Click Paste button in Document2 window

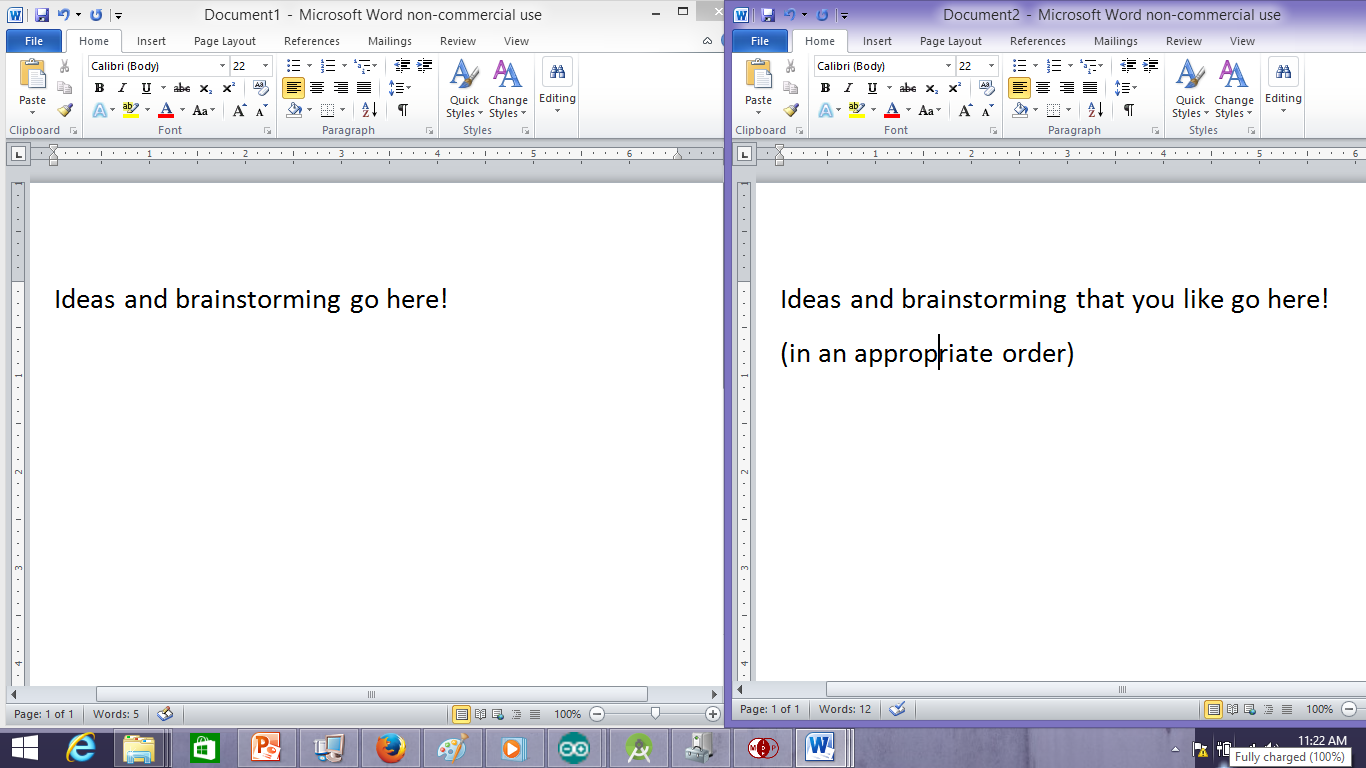click(x=759, y=88)
